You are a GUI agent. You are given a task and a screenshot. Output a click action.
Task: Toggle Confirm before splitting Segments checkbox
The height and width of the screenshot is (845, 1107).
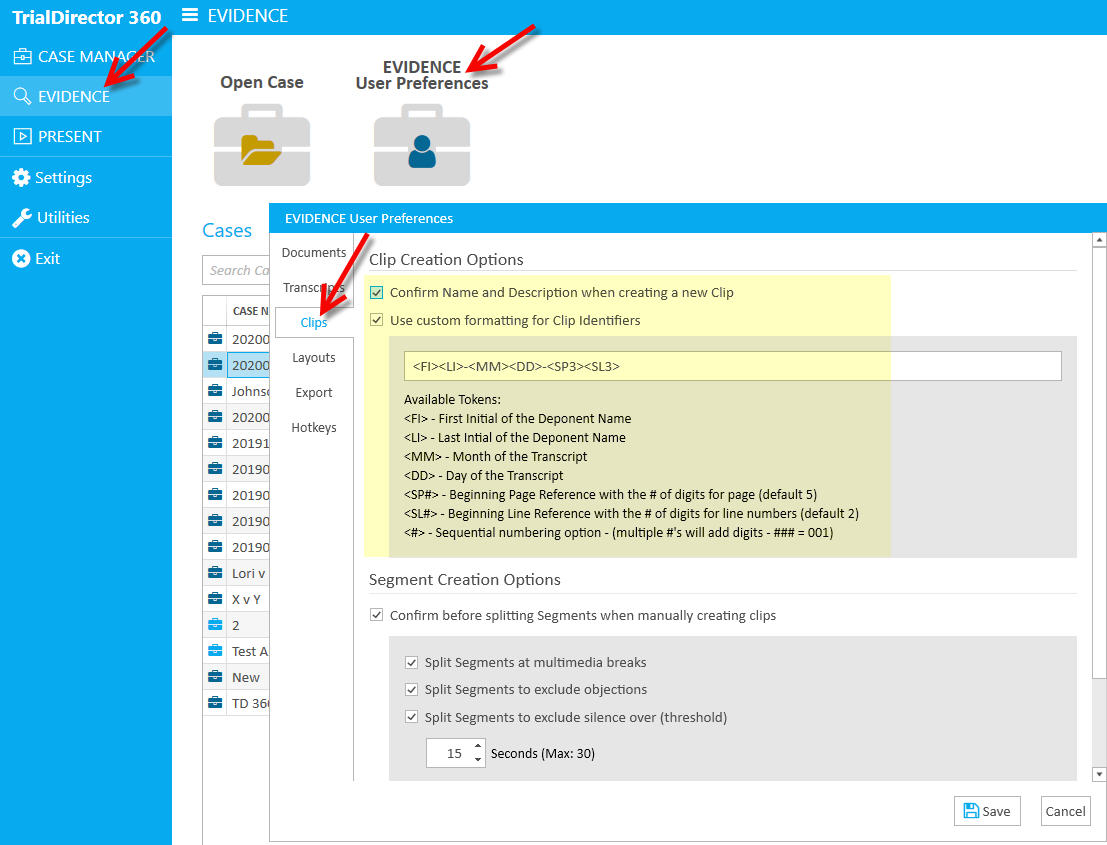(x=376, y=615)
